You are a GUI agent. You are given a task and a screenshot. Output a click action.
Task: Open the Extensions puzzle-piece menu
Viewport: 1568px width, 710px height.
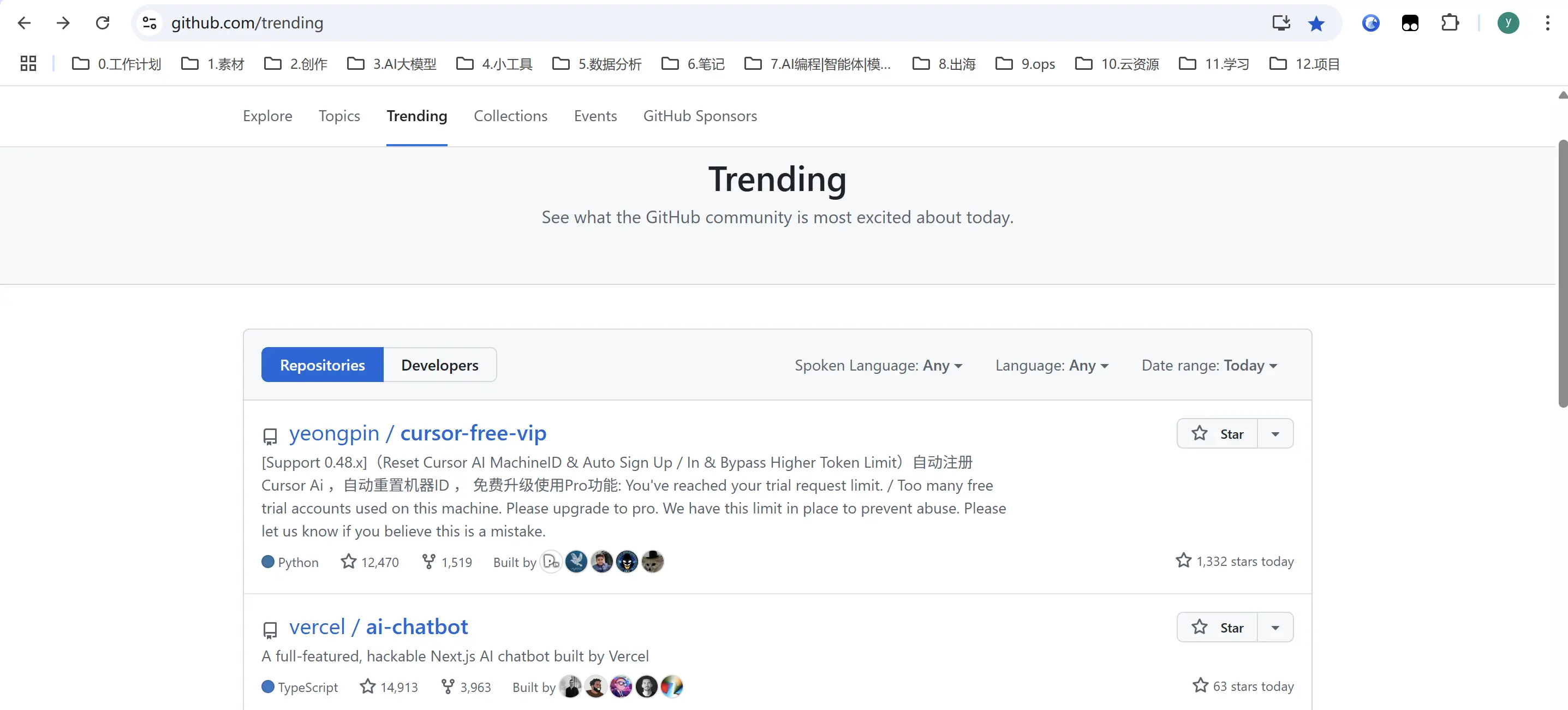(x=1450, y=23)
